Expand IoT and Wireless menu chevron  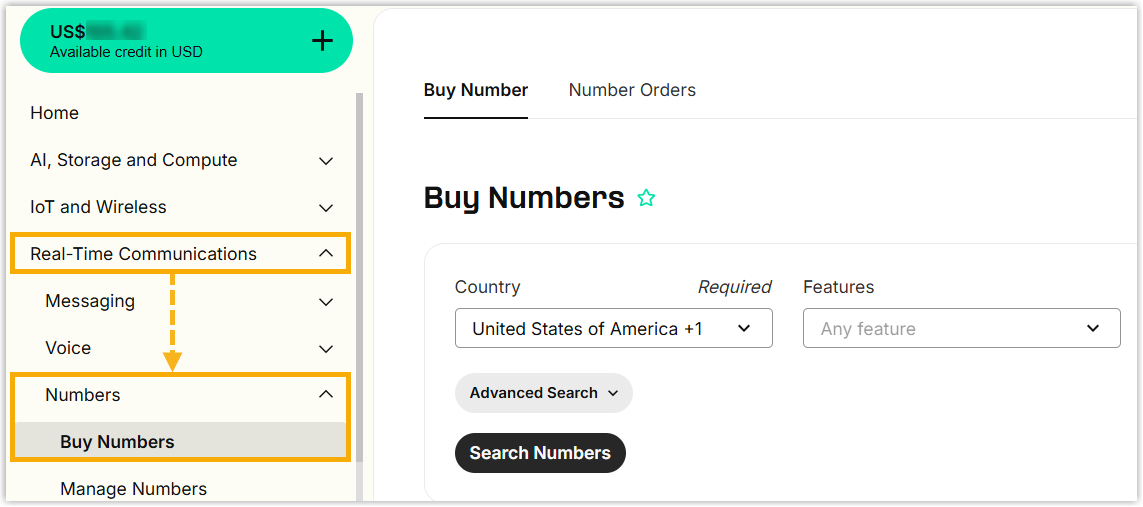click(x=326, y=208)
